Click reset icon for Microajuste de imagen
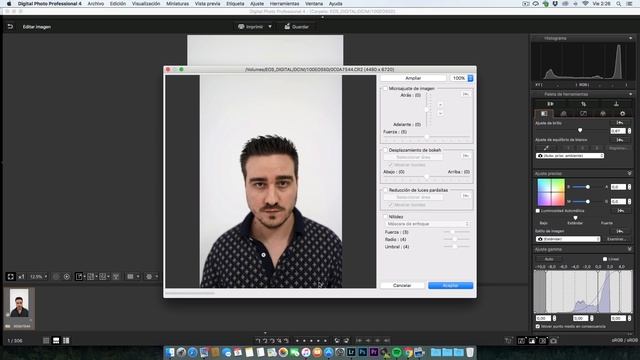Viewport: 640px width, 360px height. [465, 94]
